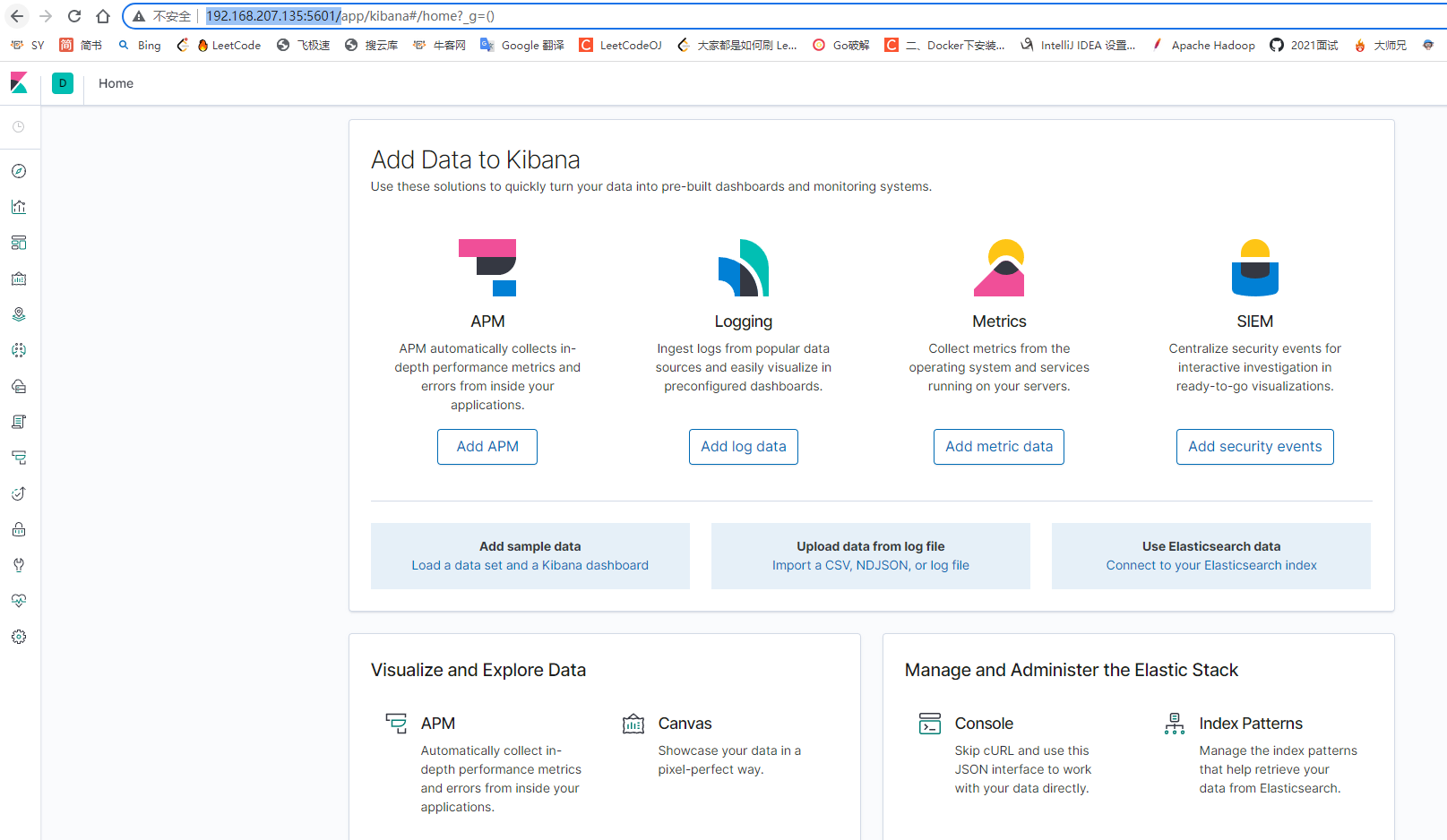Open Canvas icon in sidebar

pyautogui.click(x=19, y=279)
